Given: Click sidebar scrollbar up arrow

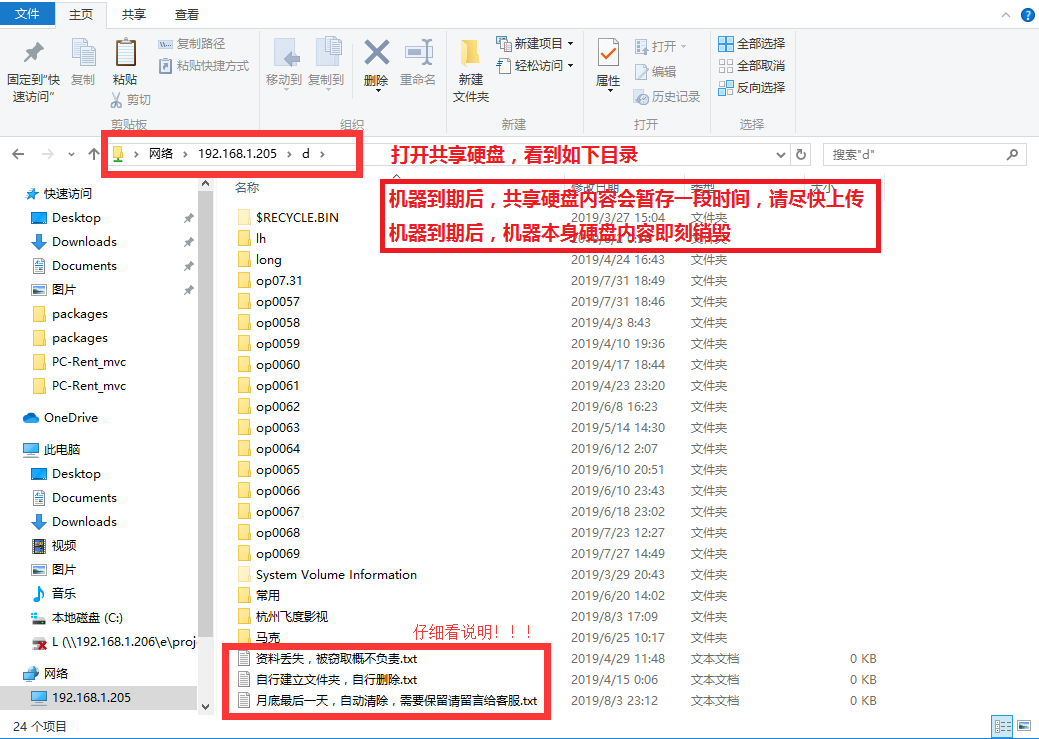Looking at the screenshot, I should [205, 184].
